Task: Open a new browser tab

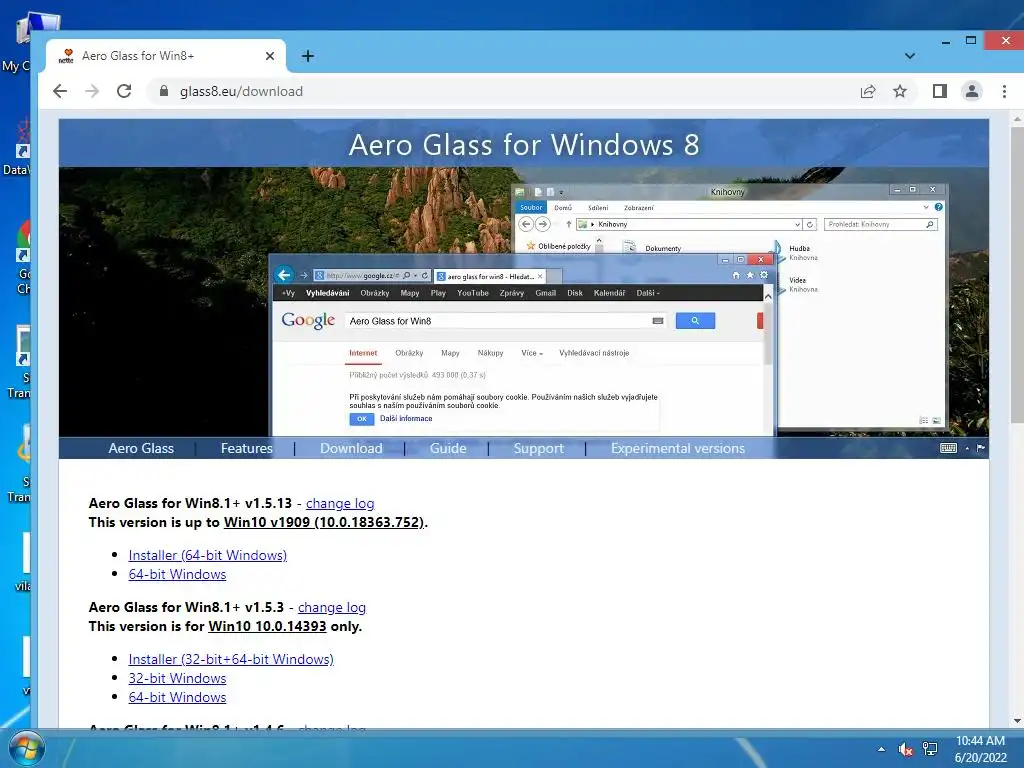Action: pyautogui.click(x=308, y=56)
